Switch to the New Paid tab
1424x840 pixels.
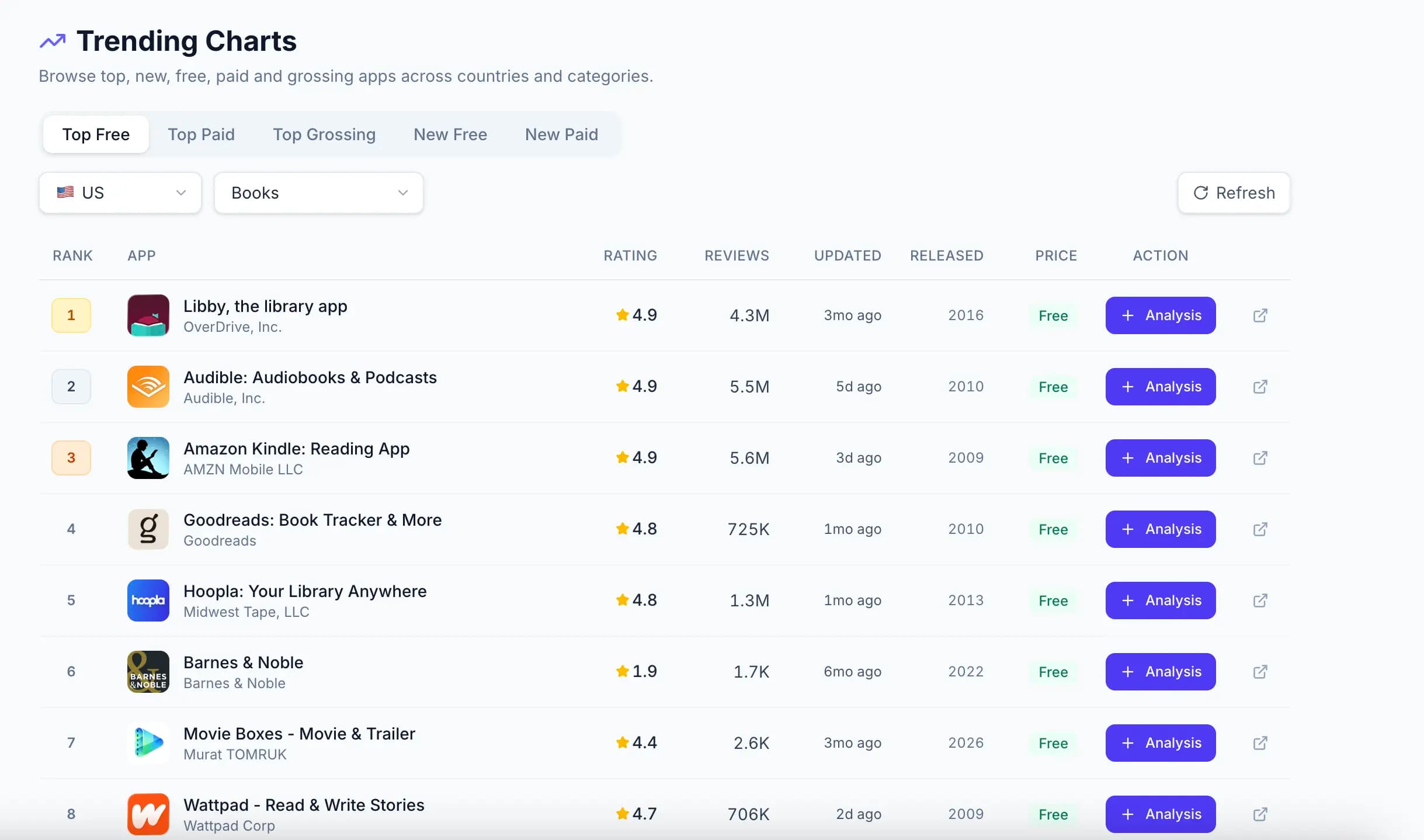point(562,134)
